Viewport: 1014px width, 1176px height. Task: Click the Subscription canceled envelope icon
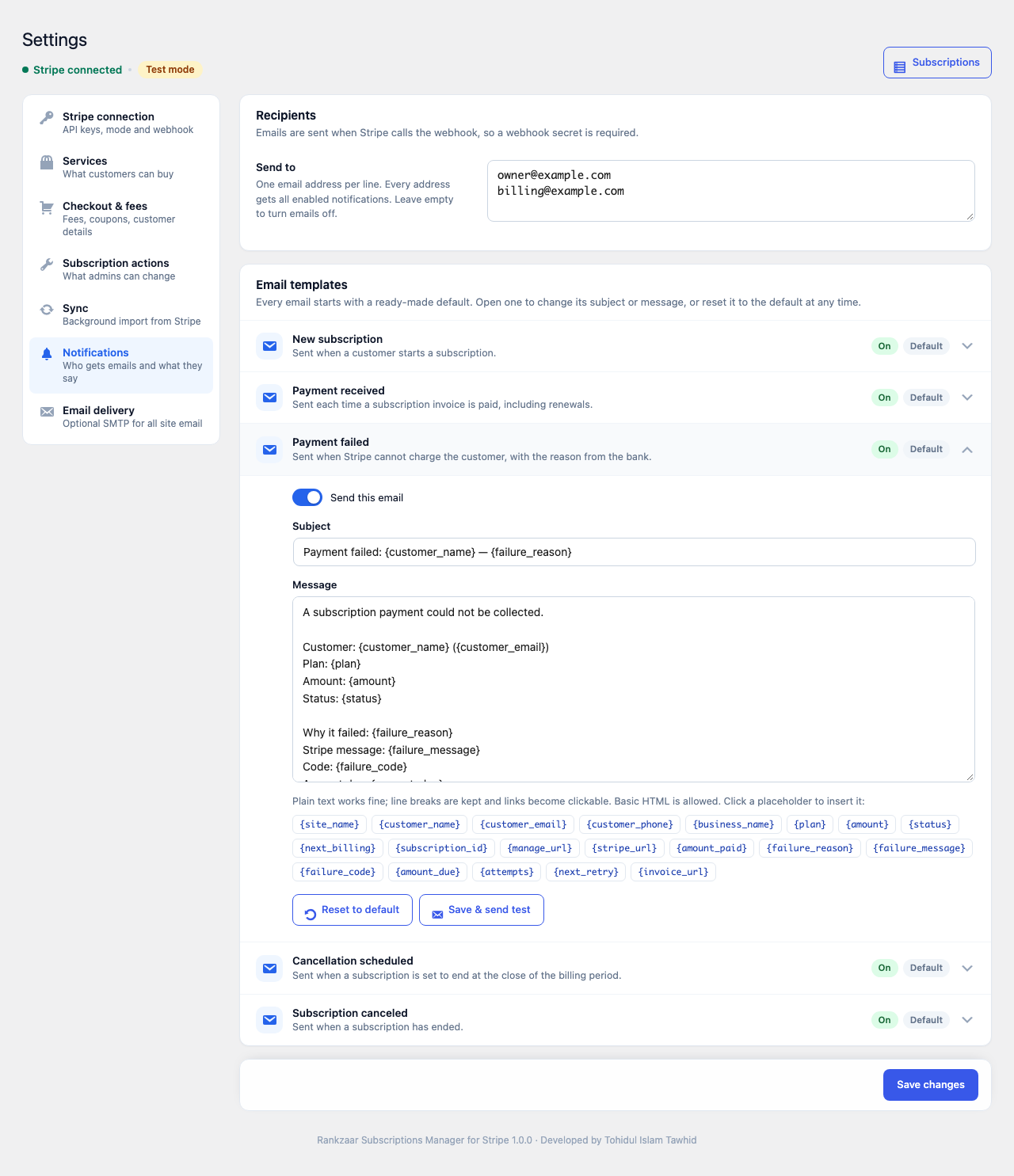coord(269,1020)
